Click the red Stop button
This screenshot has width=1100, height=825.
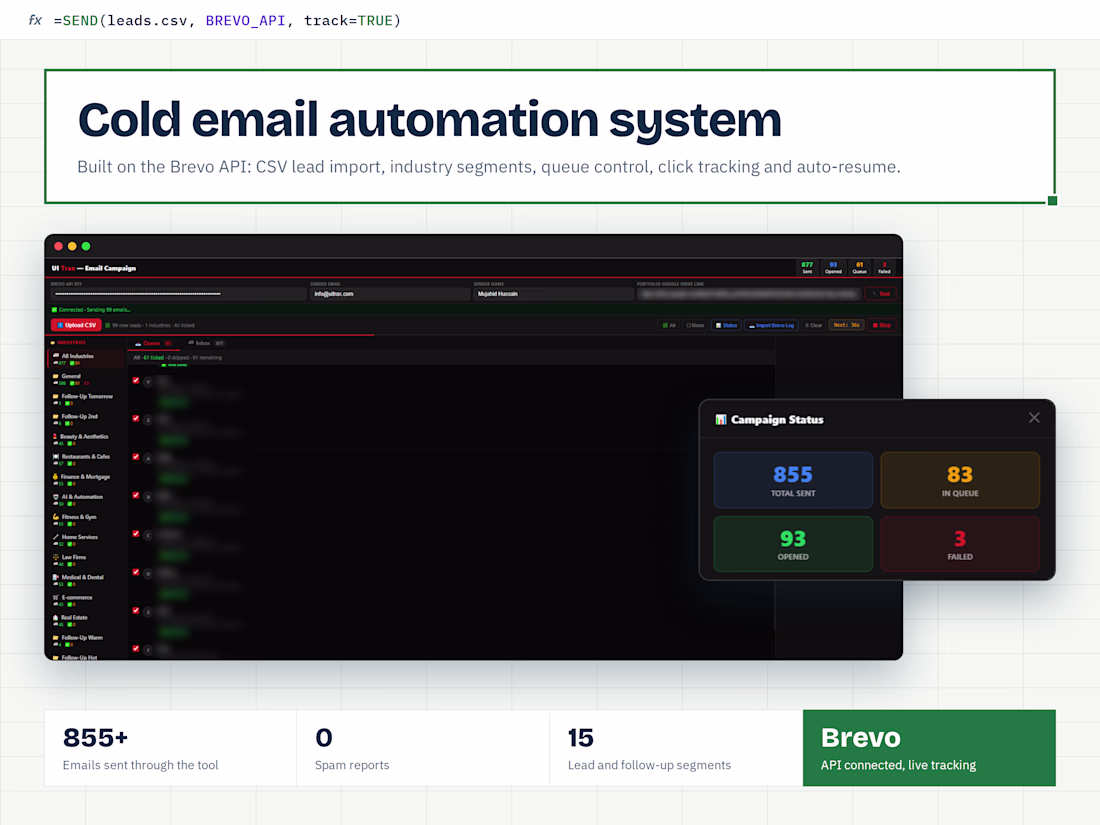[x=881, y=326]
